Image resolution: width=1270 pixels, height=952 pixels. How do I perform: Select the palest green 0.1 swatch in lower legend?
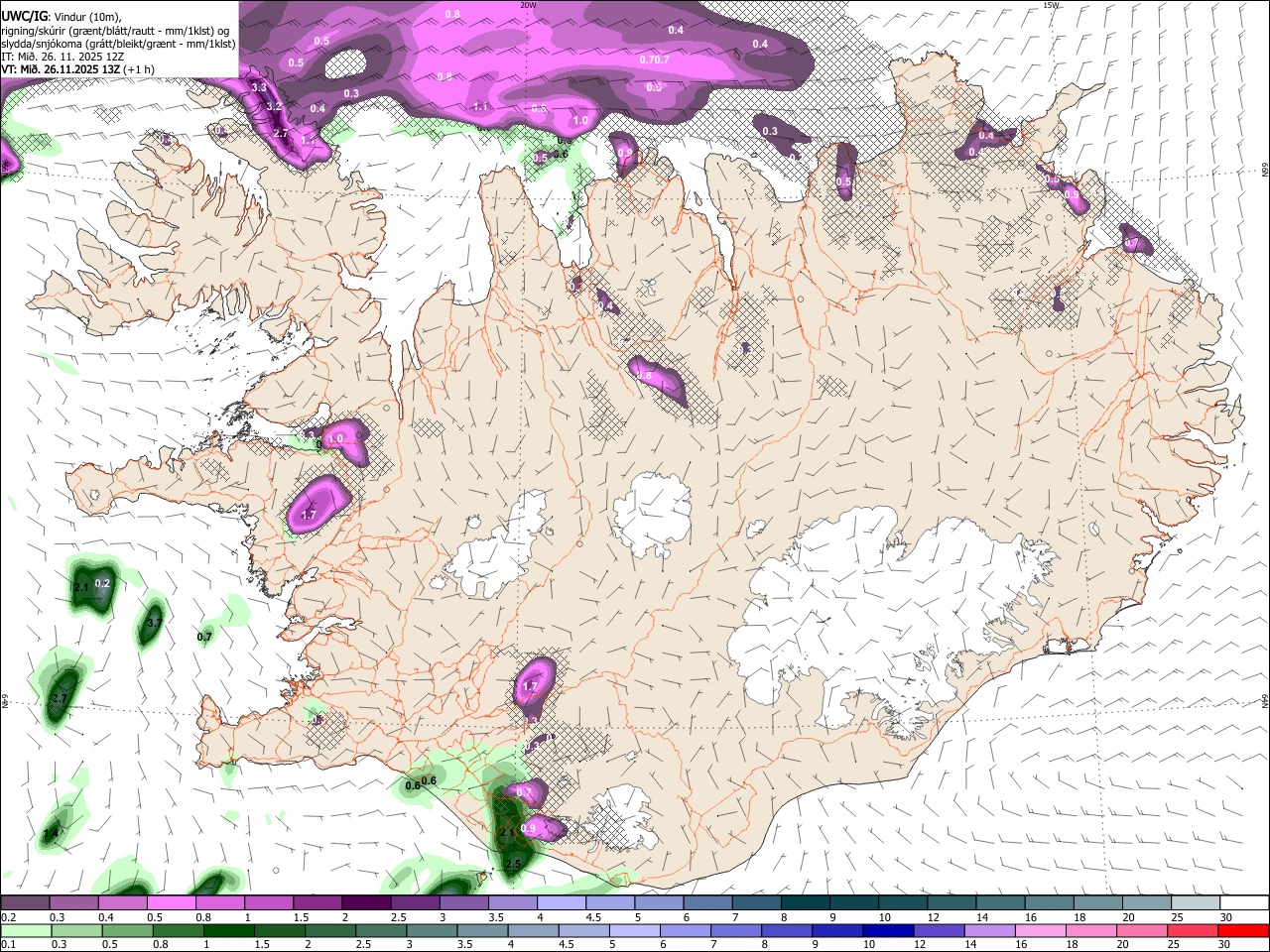click(x=25, y=930)
